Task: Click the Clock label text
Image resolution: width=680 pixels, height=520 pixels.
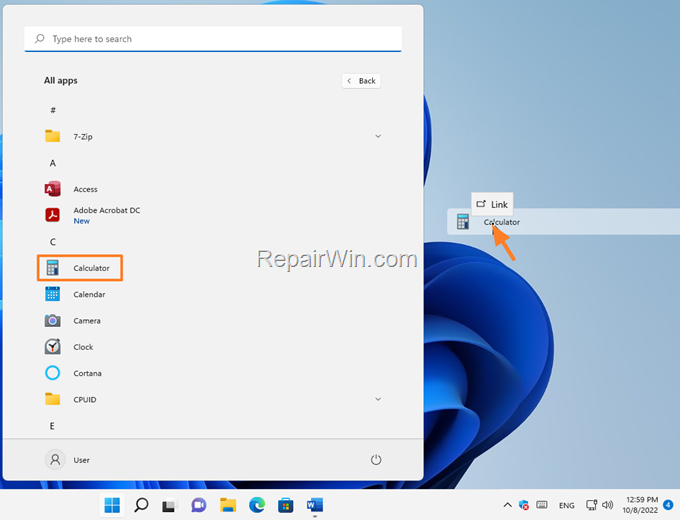Action: coord(83,347)
